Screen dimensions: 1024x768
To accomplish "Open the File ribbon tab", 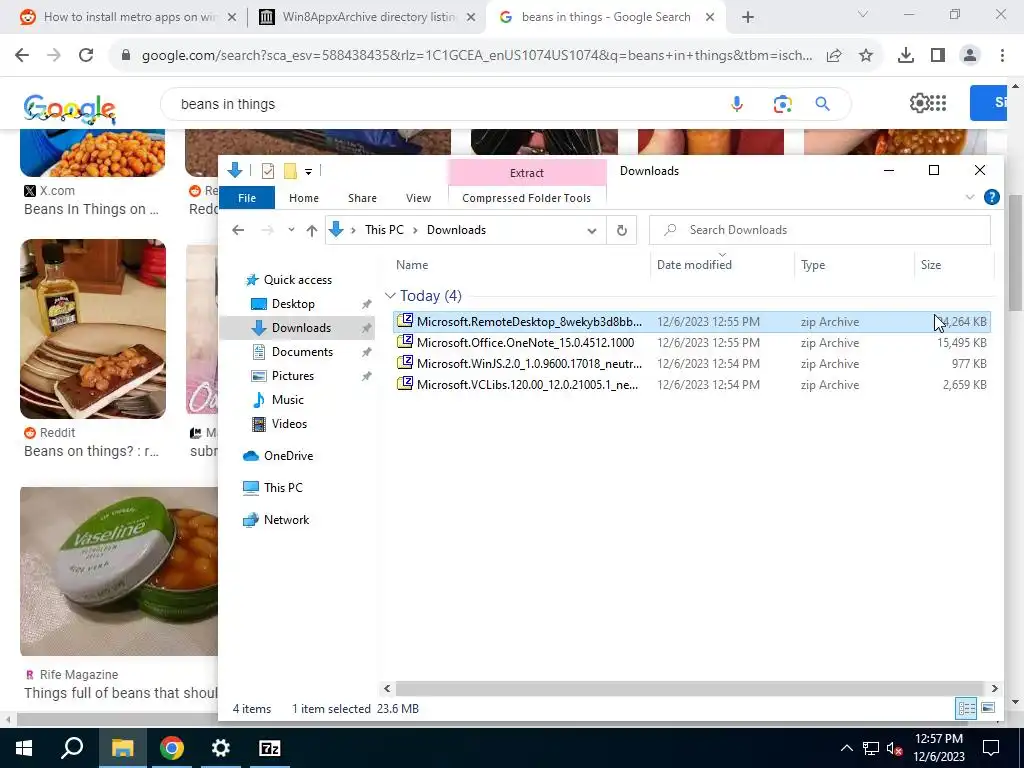I will coord(247,198).
